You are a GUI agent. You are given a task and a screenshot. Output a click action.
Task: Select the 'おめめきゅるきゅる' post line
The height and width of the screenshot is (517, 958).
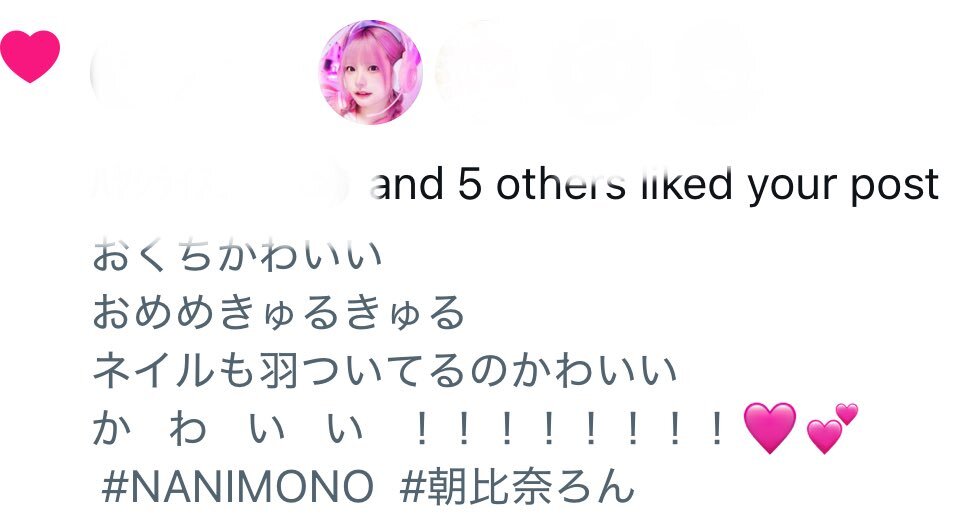[x=279, y=312]
